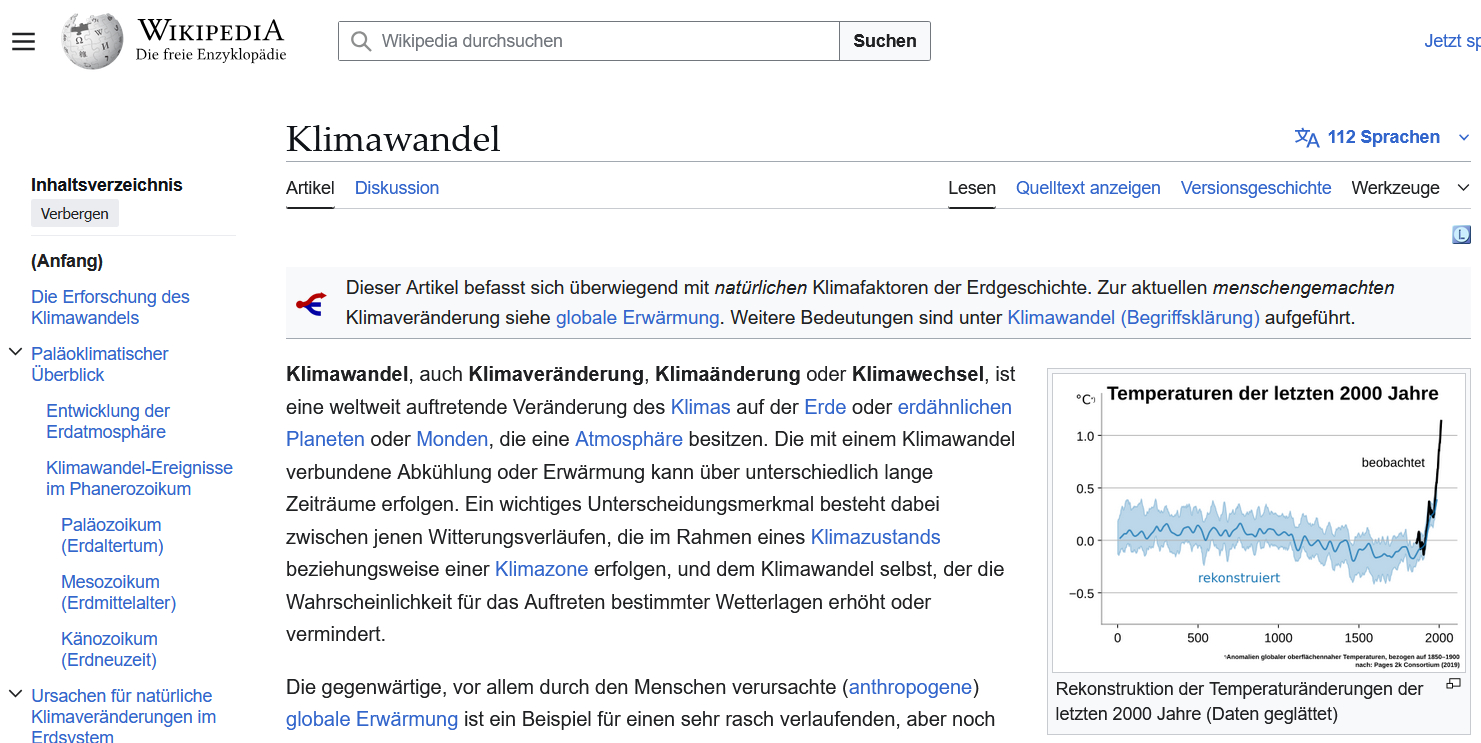Click the language translation icon
Viewport: 1481px width, 743px height.
[x=1307, y=138]
